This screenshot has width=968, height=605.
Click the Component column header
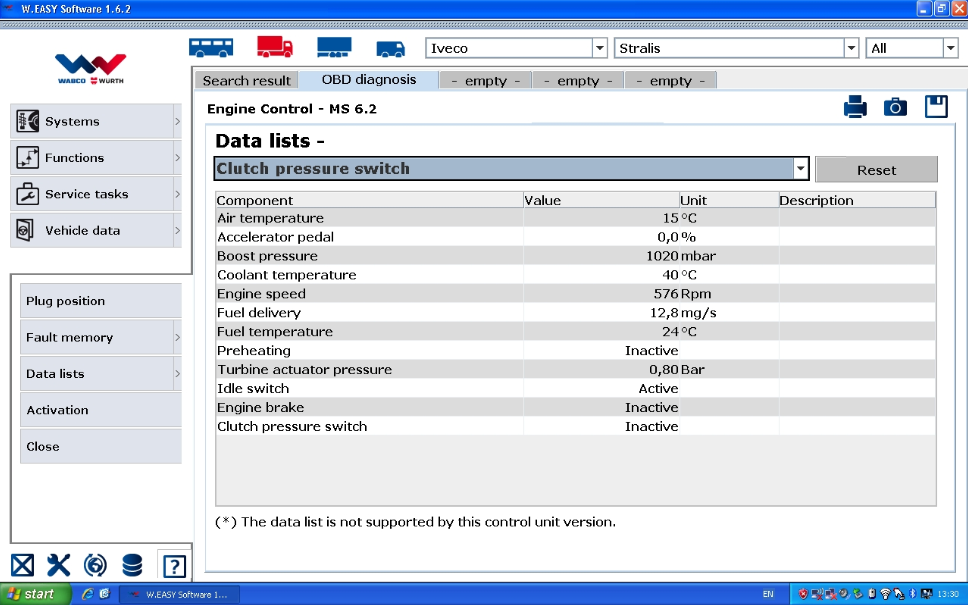coord(369,200)
